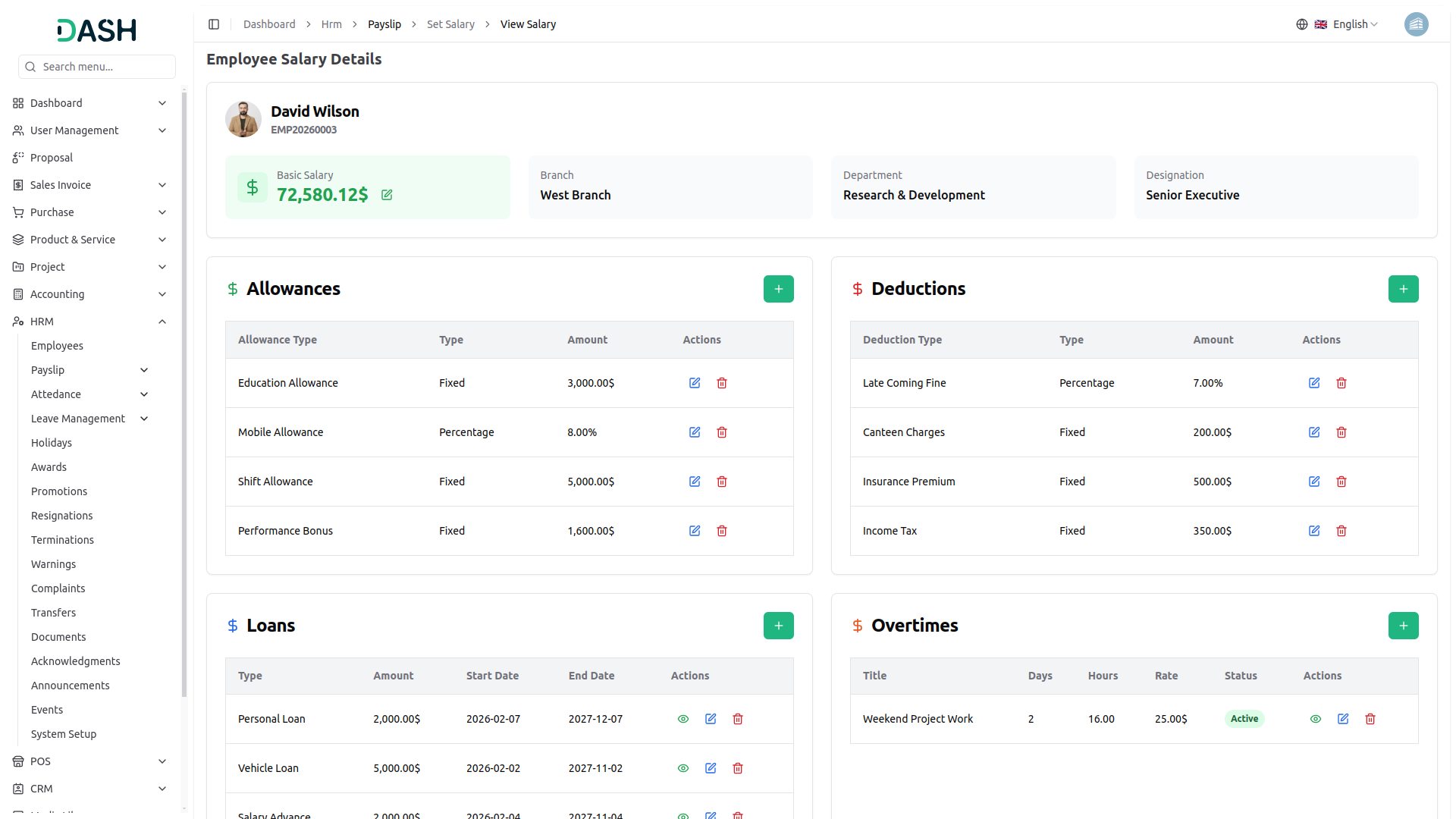View the Personal Loan details
This screenshot has height=819, width=1456.
click(683, 719)
